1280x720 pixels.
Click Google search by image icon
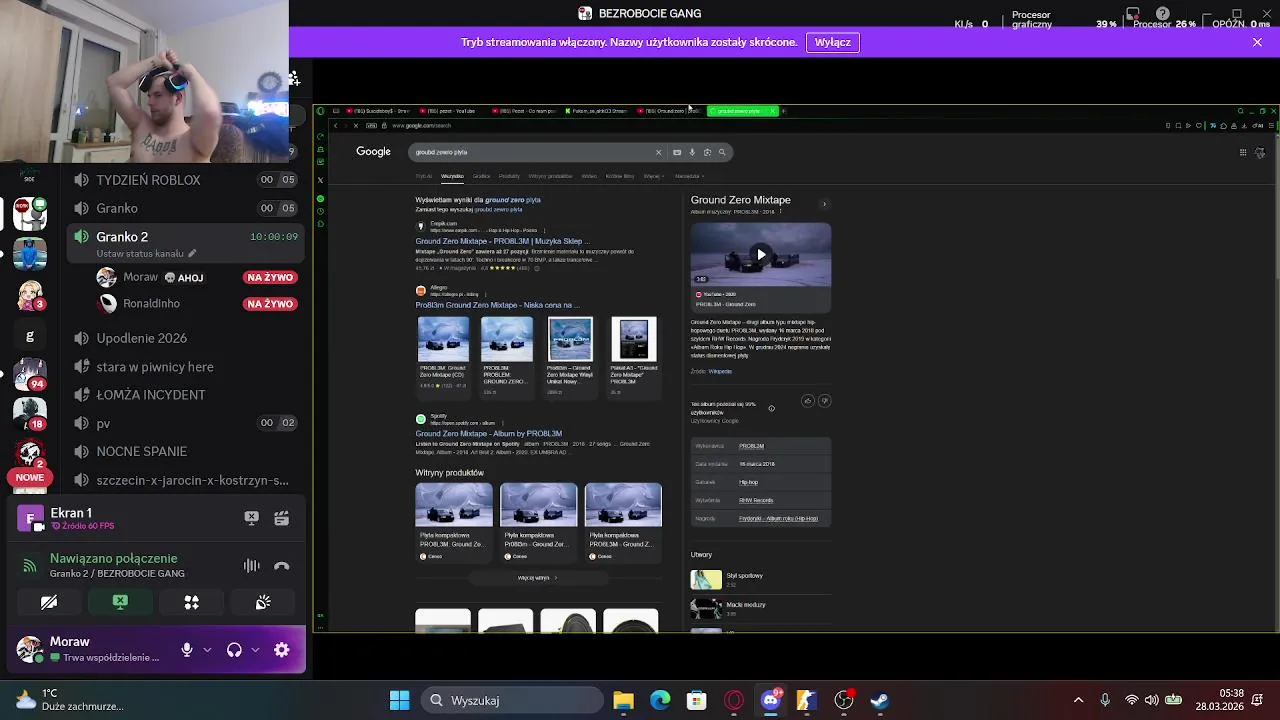point(707,152)
